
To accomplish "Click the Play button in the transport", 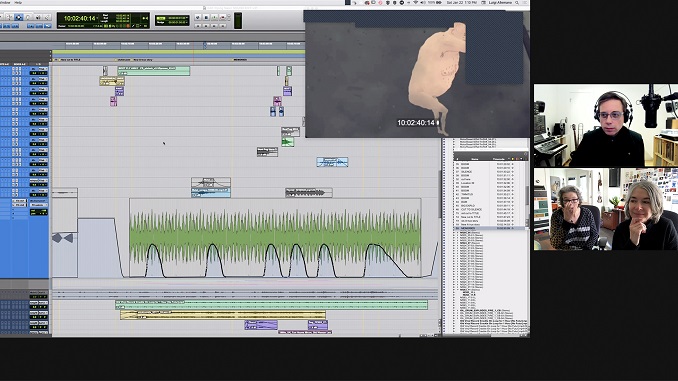I will click(214, 17).
